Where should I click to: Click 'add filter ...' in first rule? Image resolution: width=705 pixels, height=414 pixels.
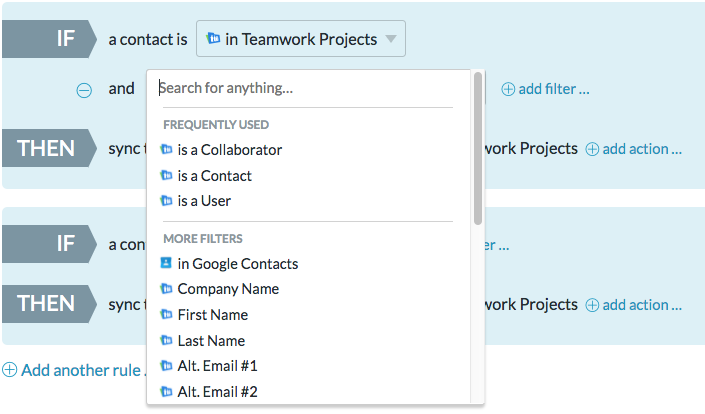click(545, 89)
